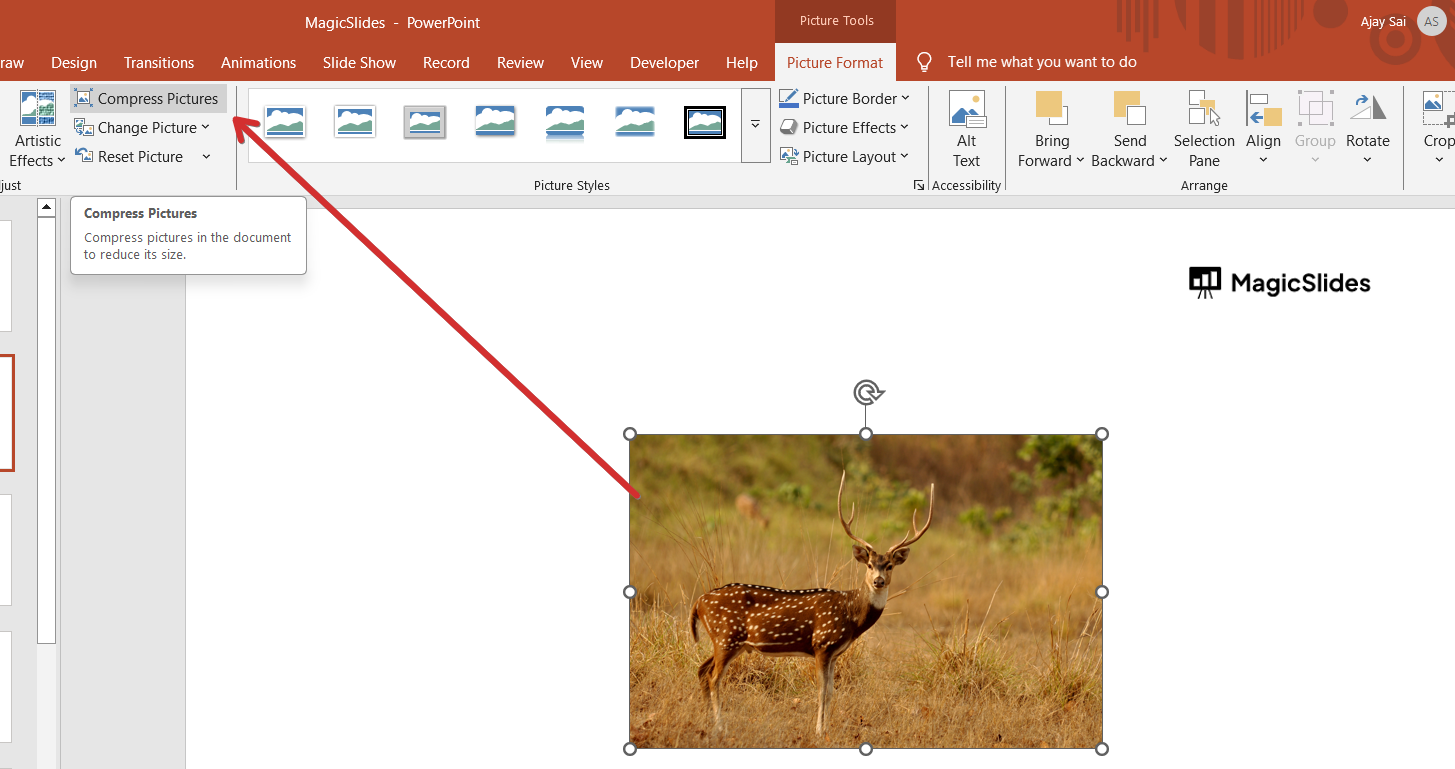Expand the Picture Styles gallery
1455x769 pixels.
(x=755, y=125)
